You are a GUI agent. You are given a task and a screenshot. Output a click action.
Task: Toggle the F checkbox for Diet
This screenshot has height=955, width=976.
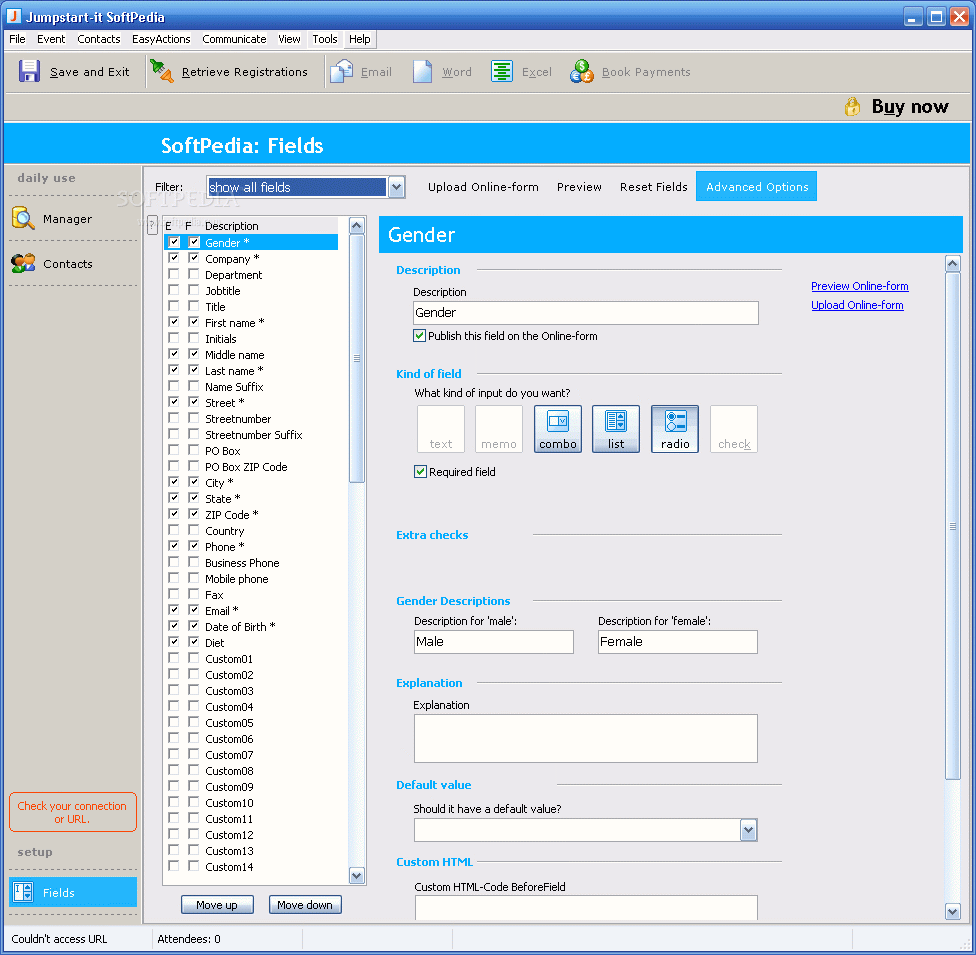[x=194, y=642]
